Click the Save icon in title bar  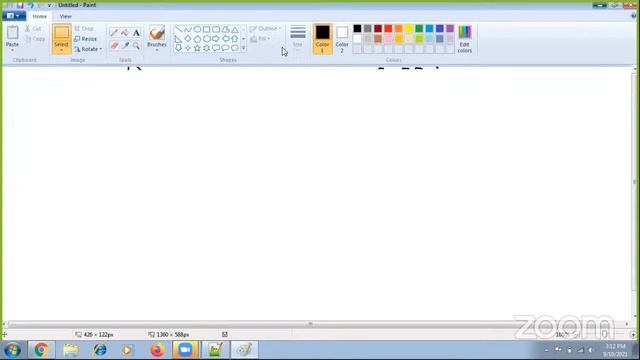[x=20, y=5]
